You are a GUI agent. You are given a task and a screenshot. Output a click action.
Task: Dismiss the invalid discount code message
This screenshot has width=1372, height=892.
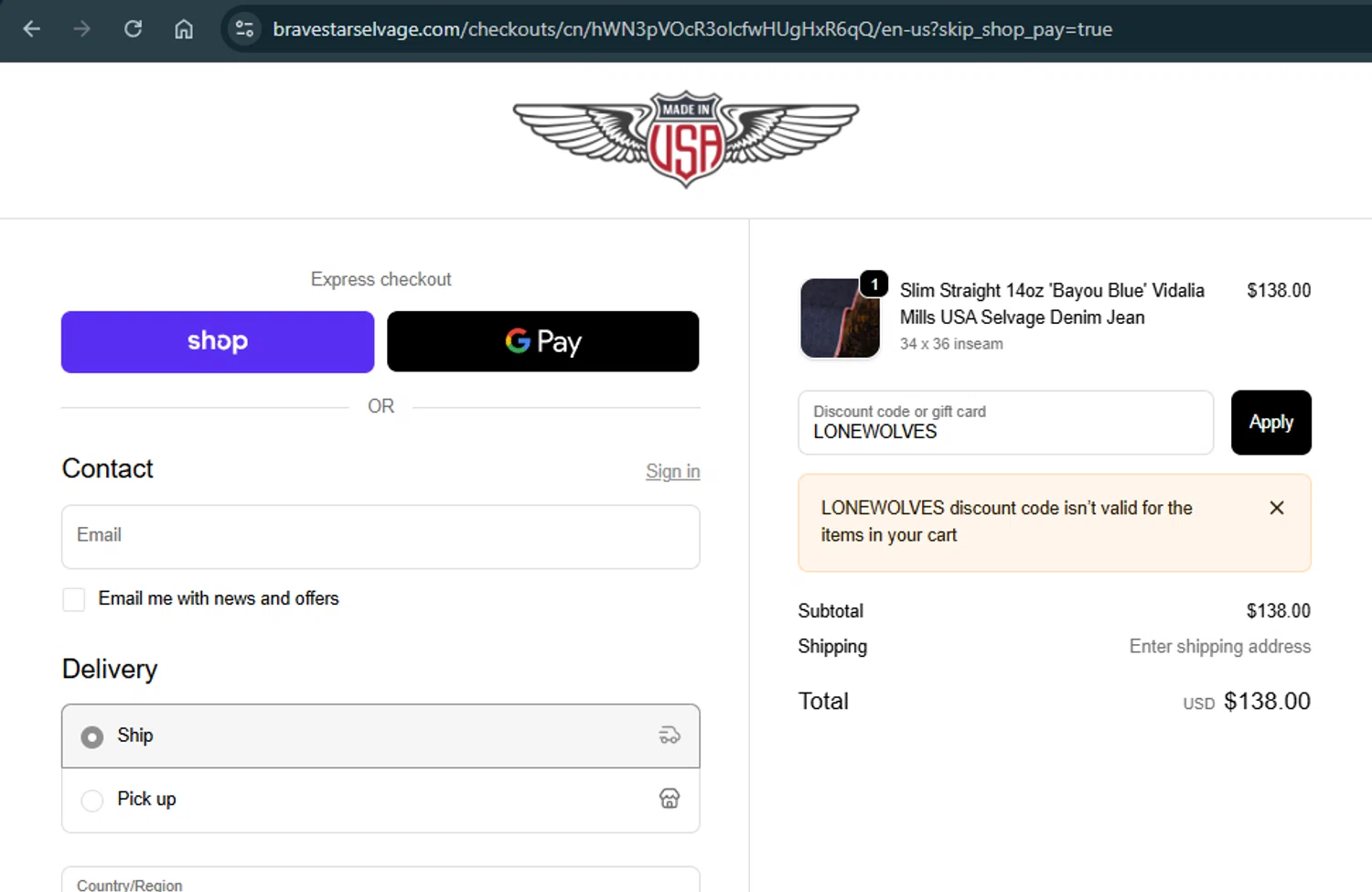1277,508
